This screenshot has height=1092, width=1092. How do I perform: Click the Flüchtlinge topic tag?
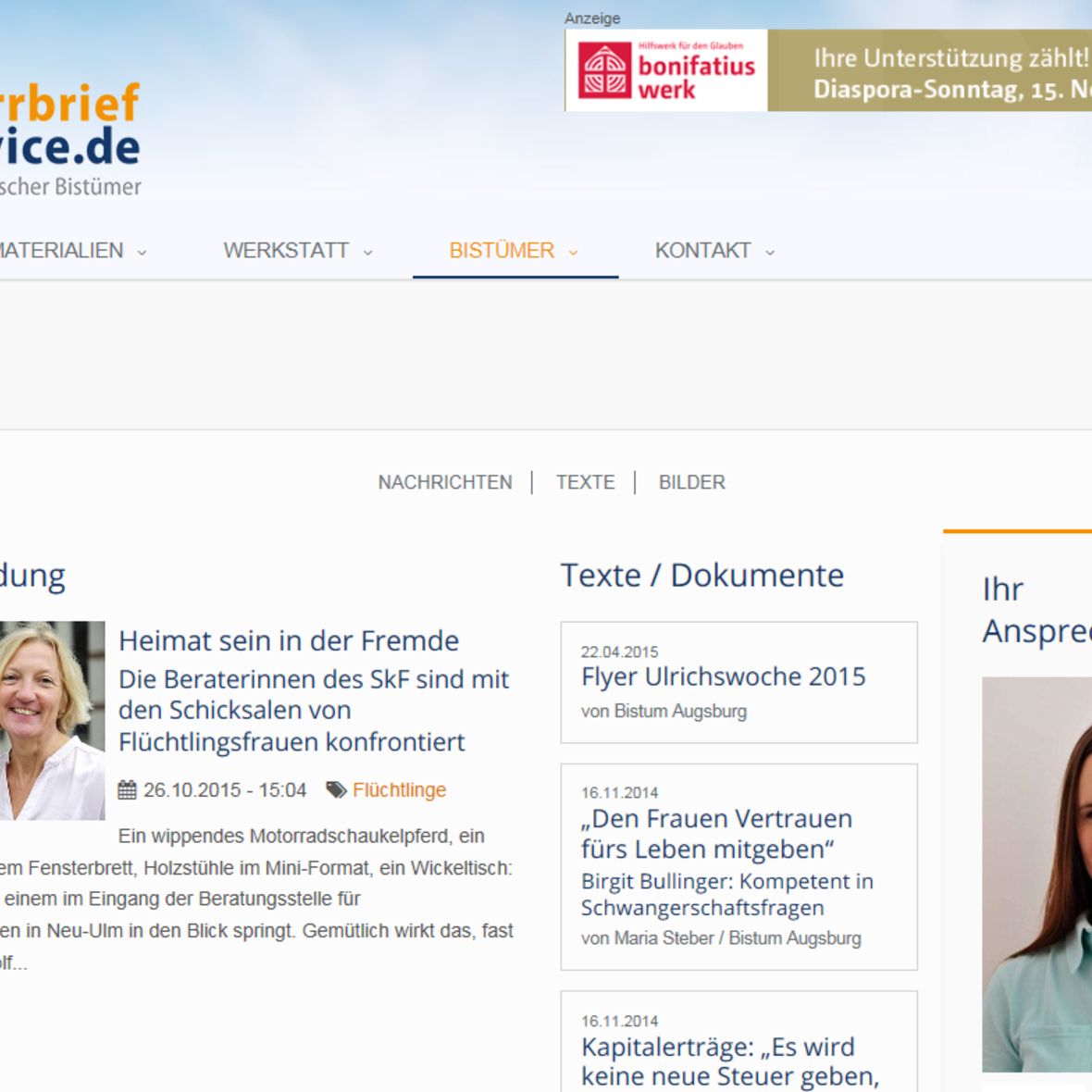click(400, 789)
